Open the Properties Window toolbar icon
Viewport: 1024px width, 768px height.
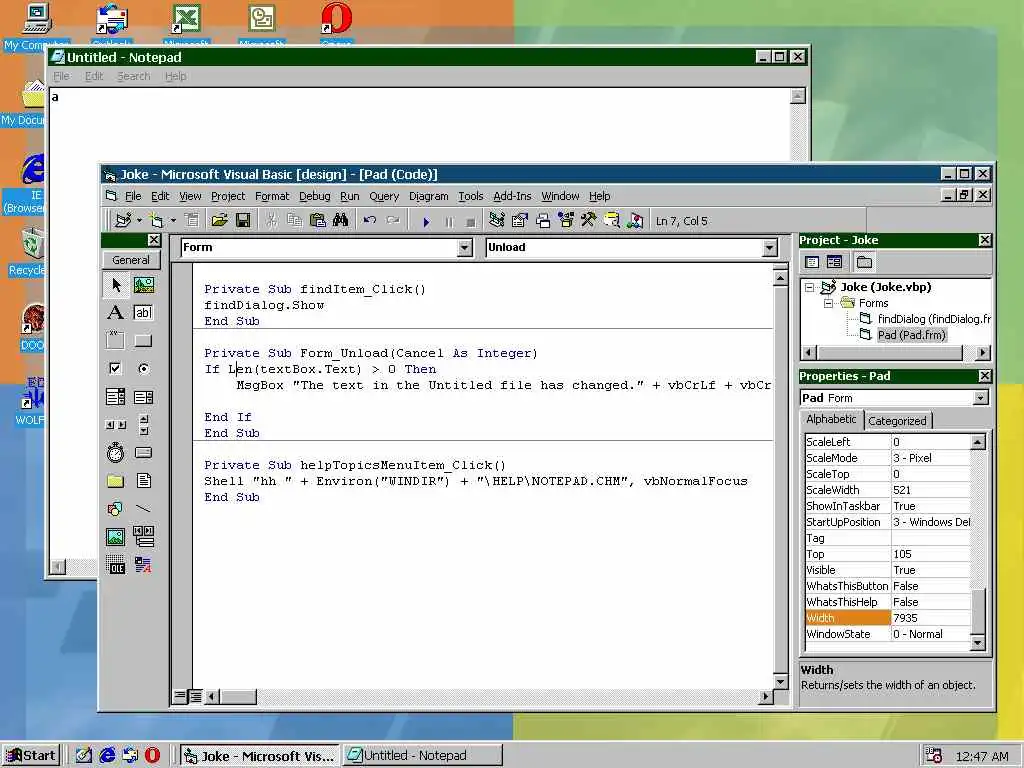520,221
